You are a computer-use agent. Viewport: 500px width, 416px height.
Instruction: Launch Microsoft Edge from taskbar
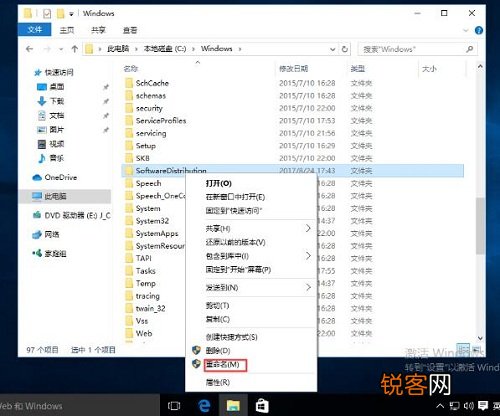204,406
